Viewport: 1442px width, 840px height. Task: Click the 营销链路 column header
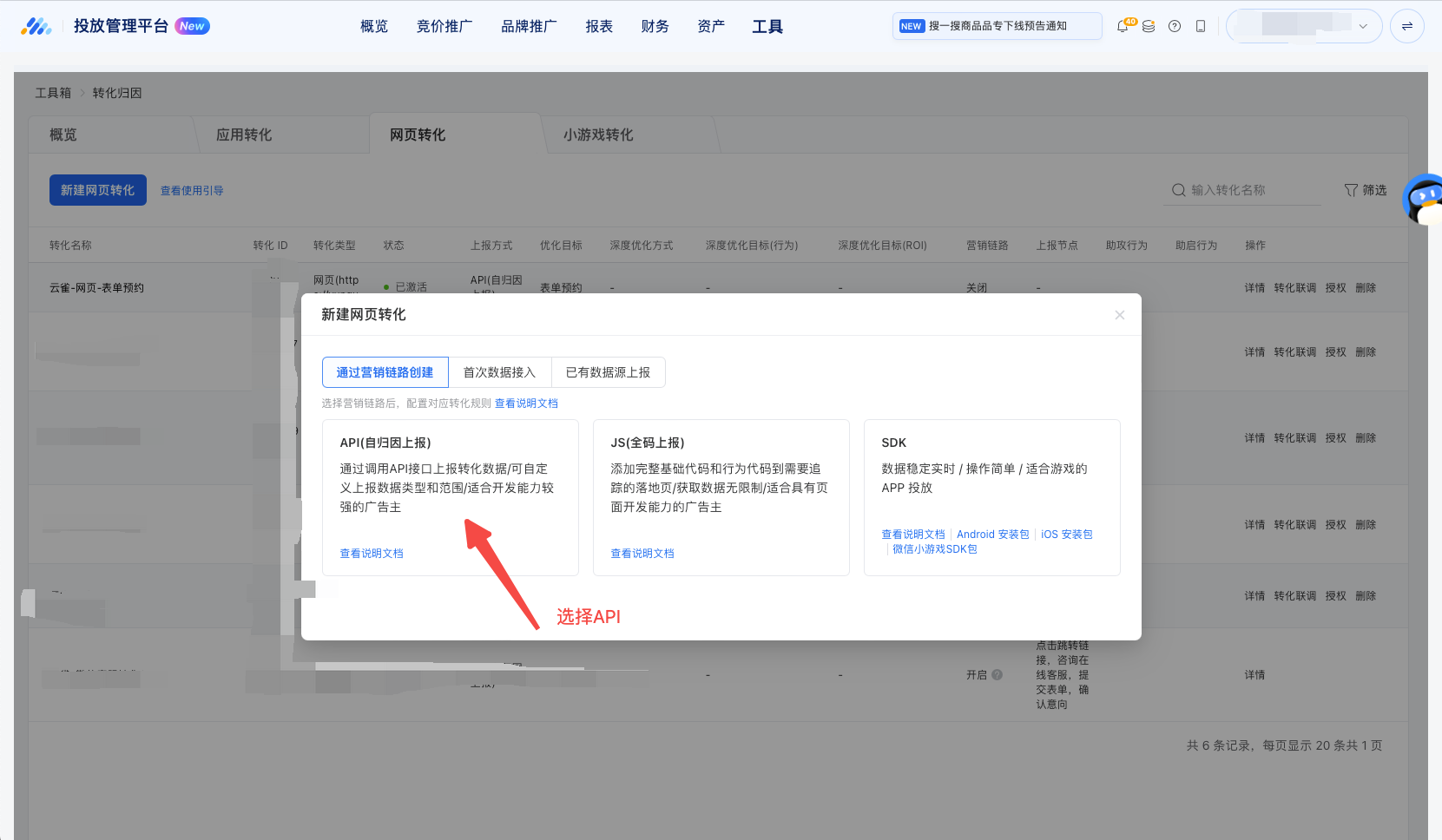click(x=987, y=246)
